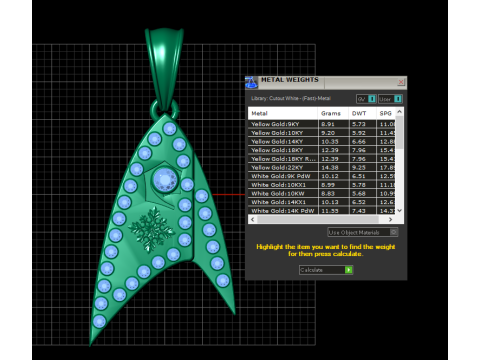Select the White Gold:10KW row
The width and height of the screenshot is (480, 360).
point(322,193)
